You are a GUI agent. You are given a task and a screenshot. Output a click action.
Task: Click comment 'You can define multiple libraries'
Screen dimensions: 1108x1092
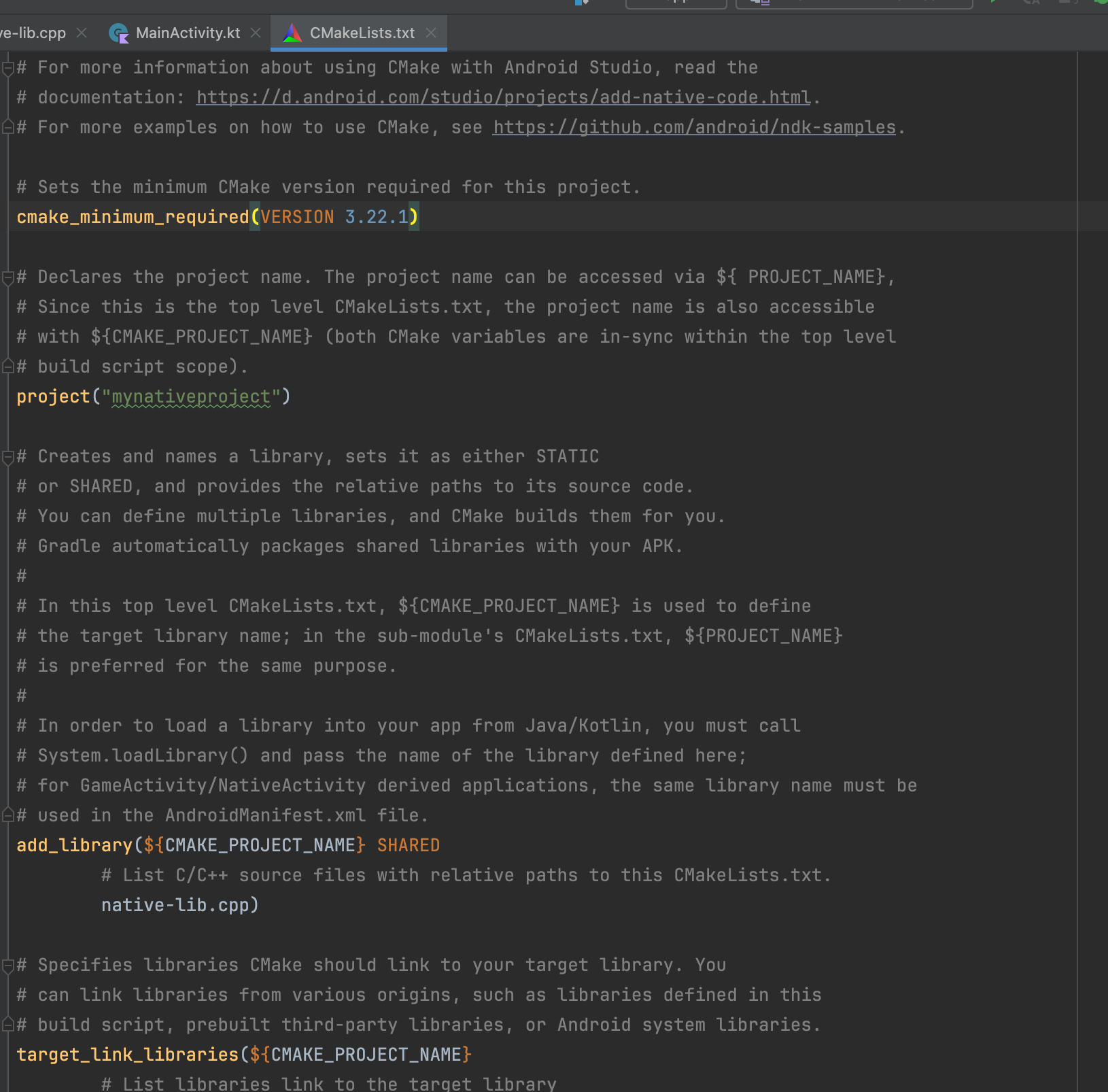point(371,516)
